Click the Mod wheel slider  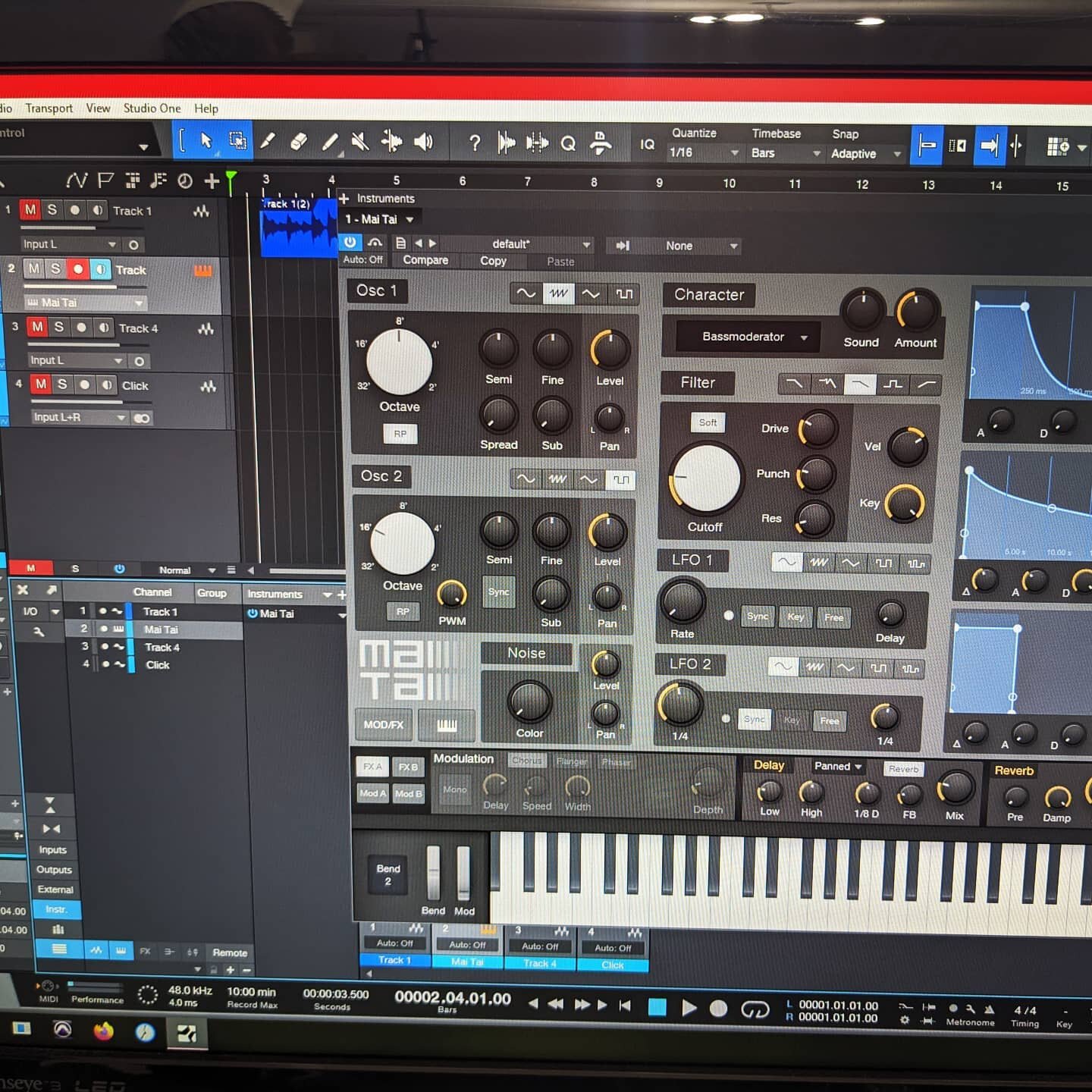click(x=463, y=872)
